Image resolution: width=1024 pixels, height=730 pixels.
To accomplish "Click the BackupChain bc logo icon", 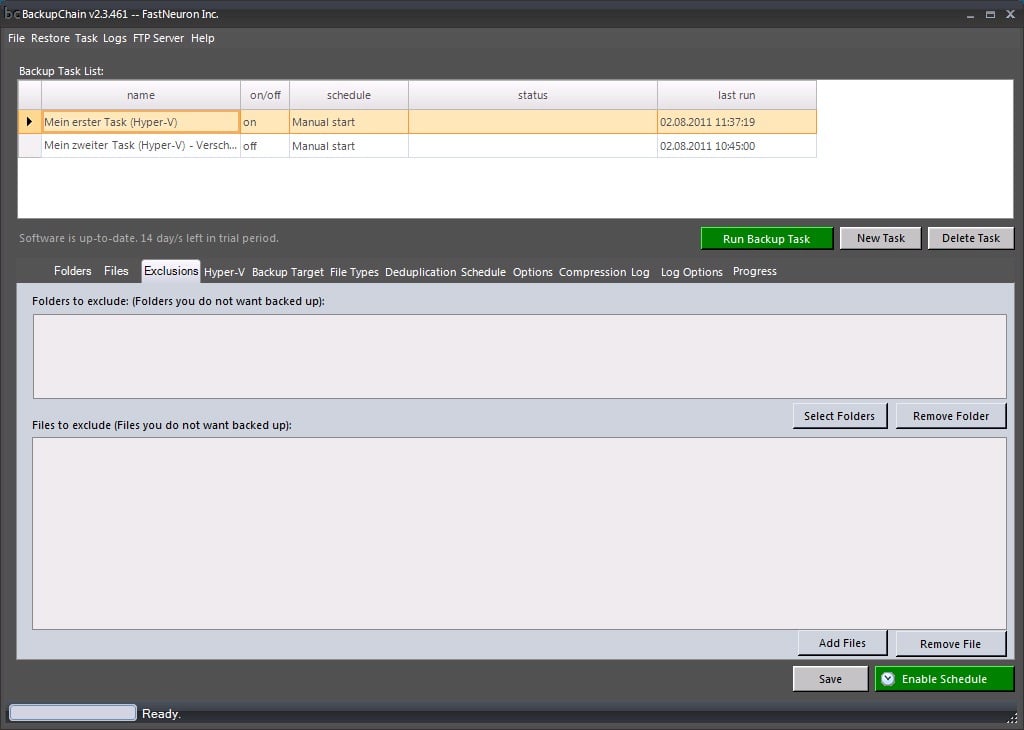I will 12,14.
